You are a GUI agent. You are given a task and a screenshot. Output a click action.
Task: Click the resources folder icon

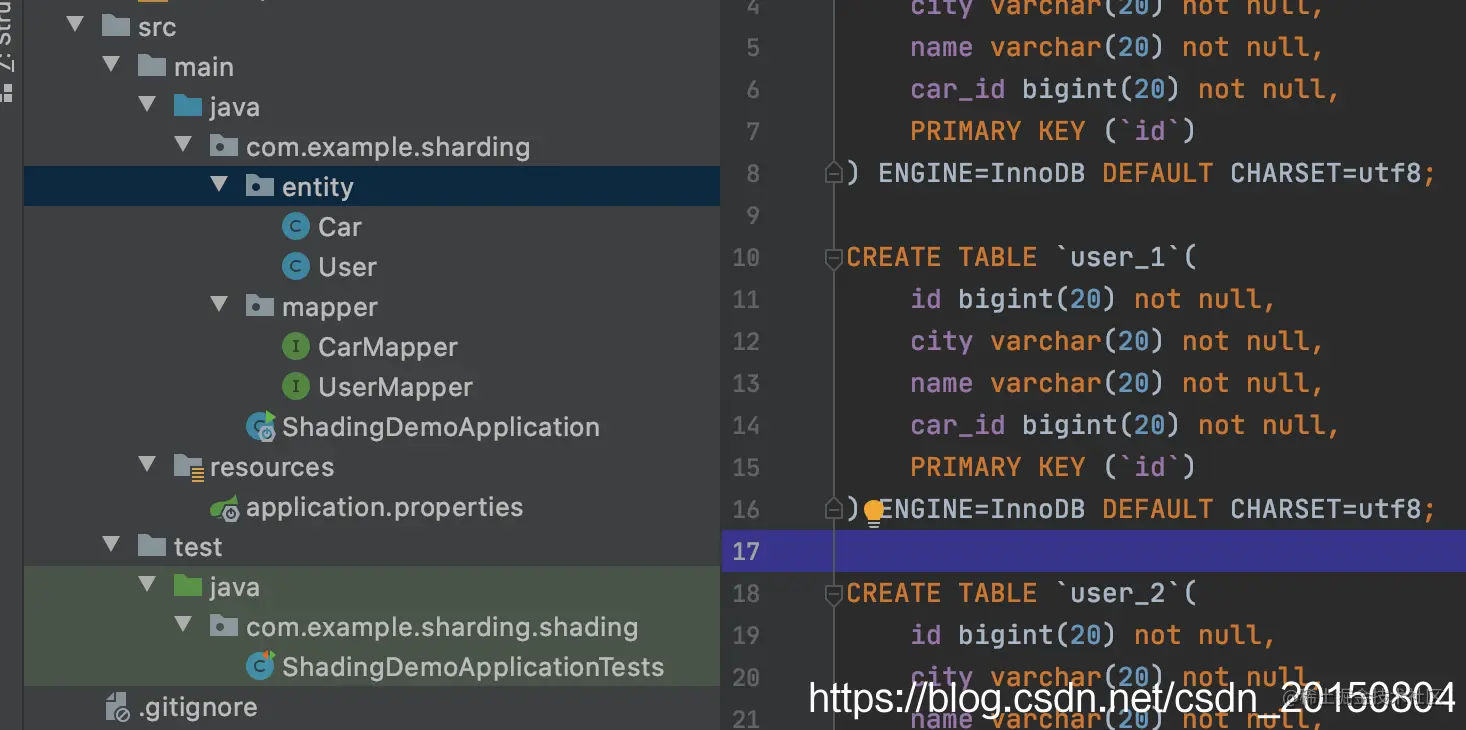(188, 466)
